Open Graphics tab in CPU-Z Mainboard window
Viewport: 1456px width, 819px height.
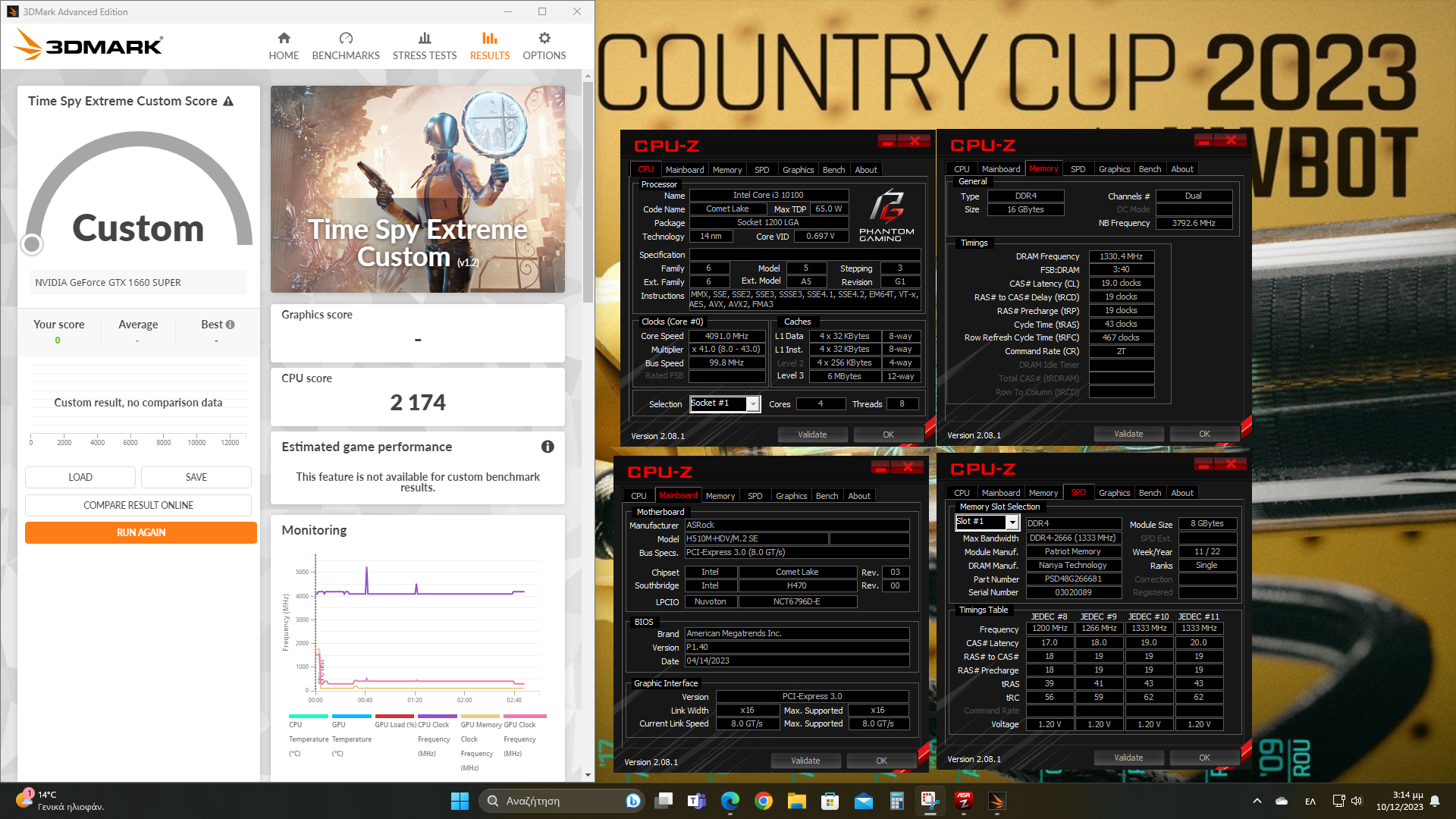pyautogui.click(x=791, y=496)
